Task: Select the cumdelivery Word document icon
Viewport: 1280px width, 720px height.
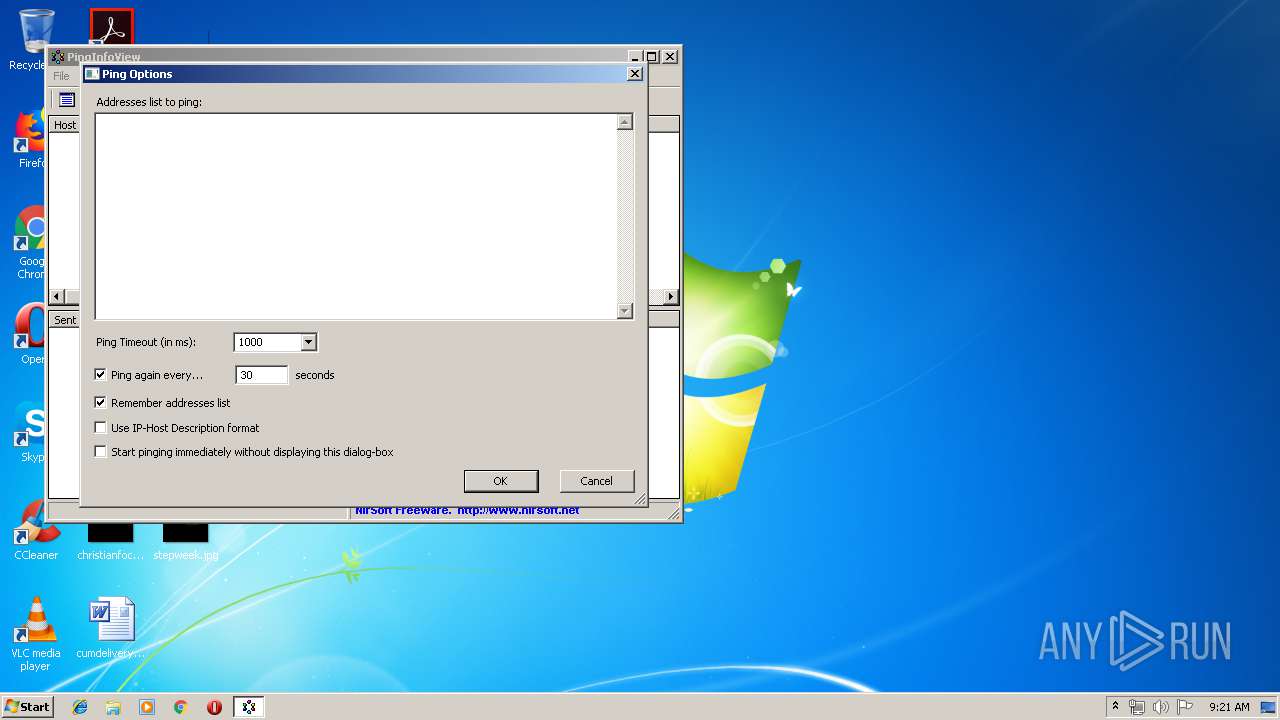Action: 111,628
